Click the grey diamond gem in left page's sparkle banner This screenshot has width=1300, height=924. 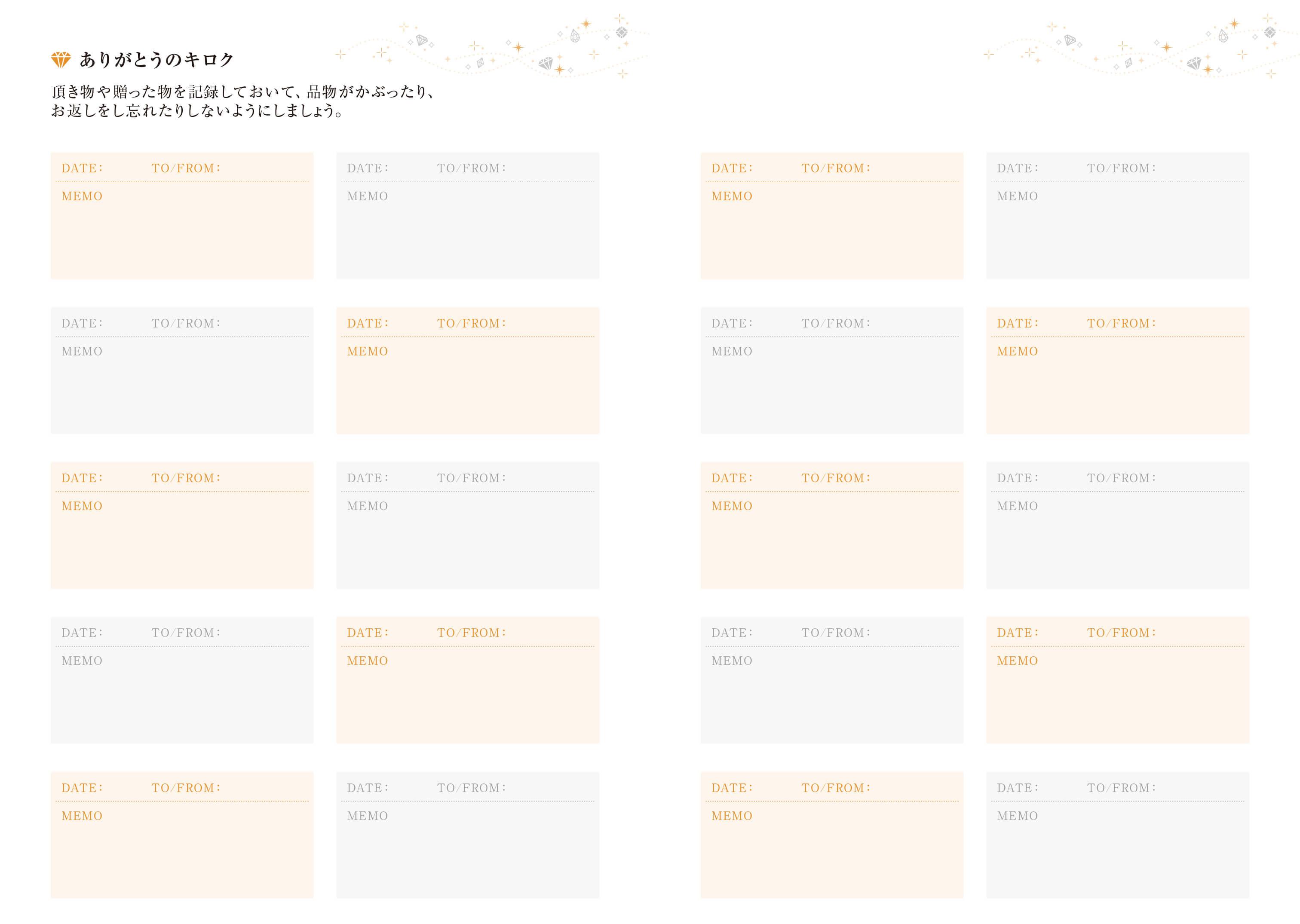[x=546, y=63]
